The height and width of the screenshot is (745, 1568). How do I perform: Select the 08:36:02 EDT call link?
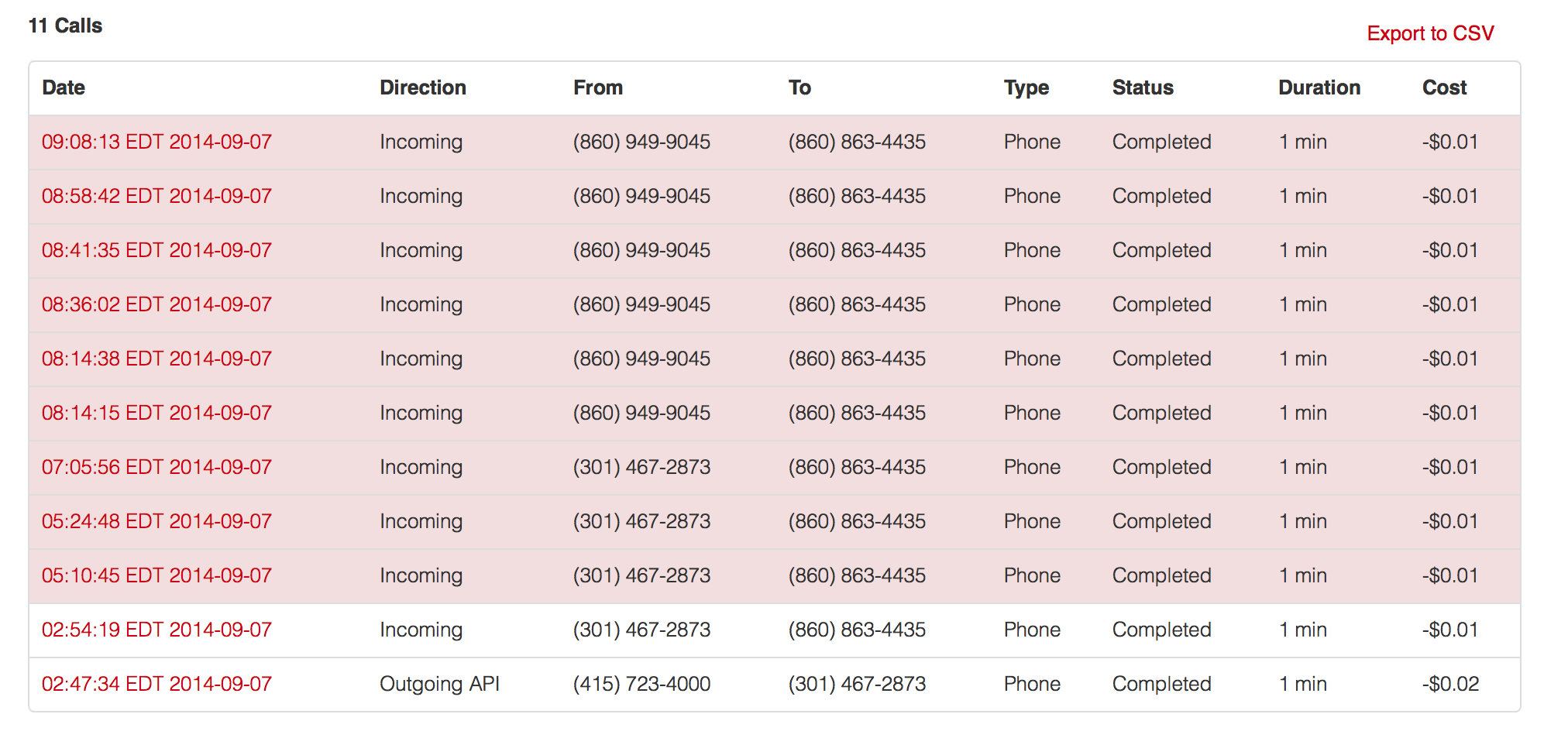pyautogui.click(x=156, y=304)
